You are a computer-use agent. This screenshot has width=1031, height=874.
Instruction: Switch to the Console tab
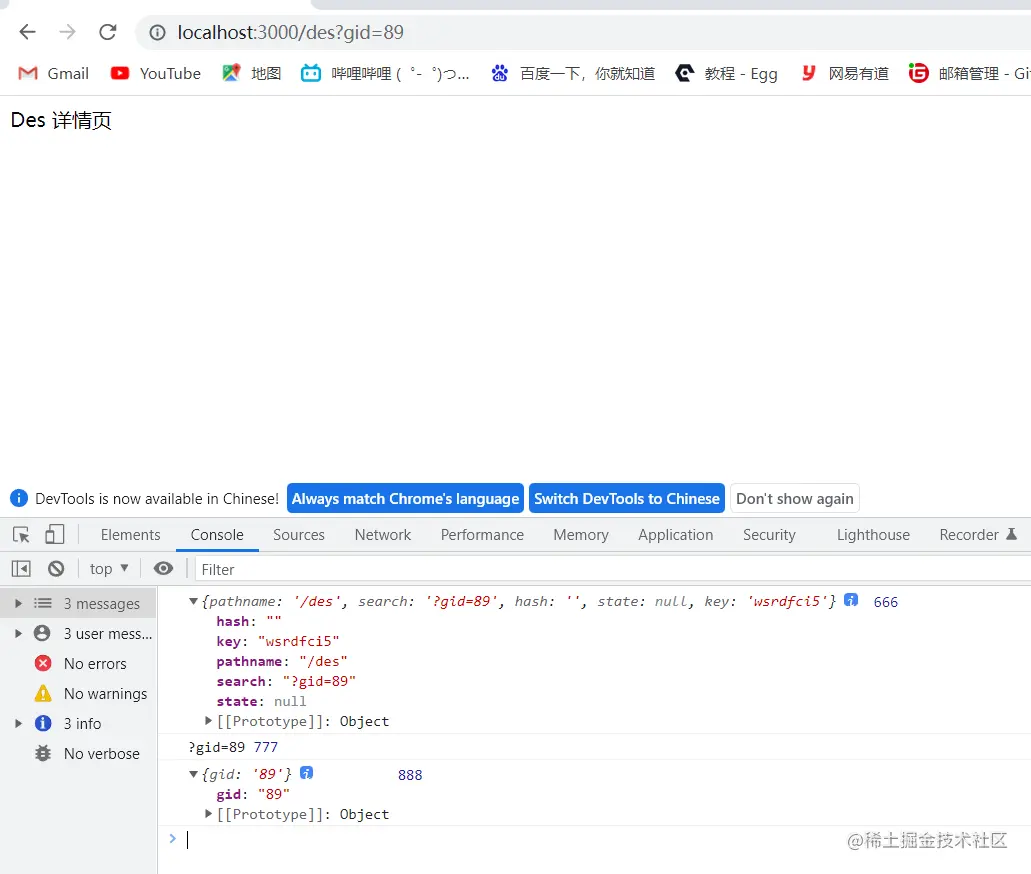(217, 535)
